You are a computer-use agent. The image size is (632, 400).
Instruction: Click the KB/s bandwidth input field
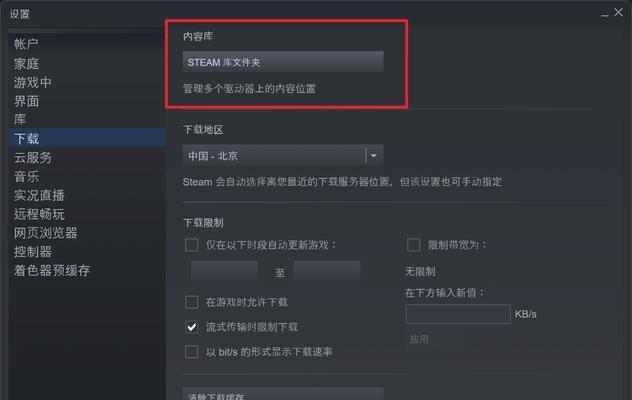pyautogui.click(x=458, y=314)
